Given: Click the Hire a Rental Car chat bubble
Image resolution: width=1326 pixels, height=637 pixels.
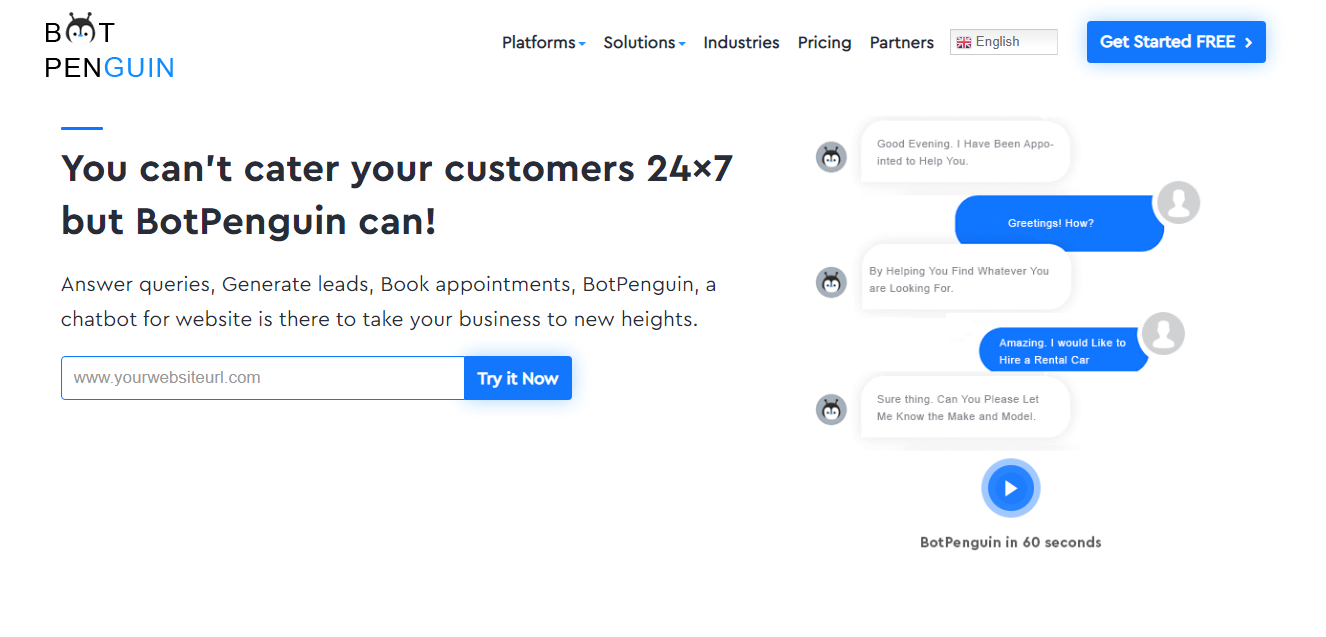Looking at the screenshot, I should point(1062,351).
